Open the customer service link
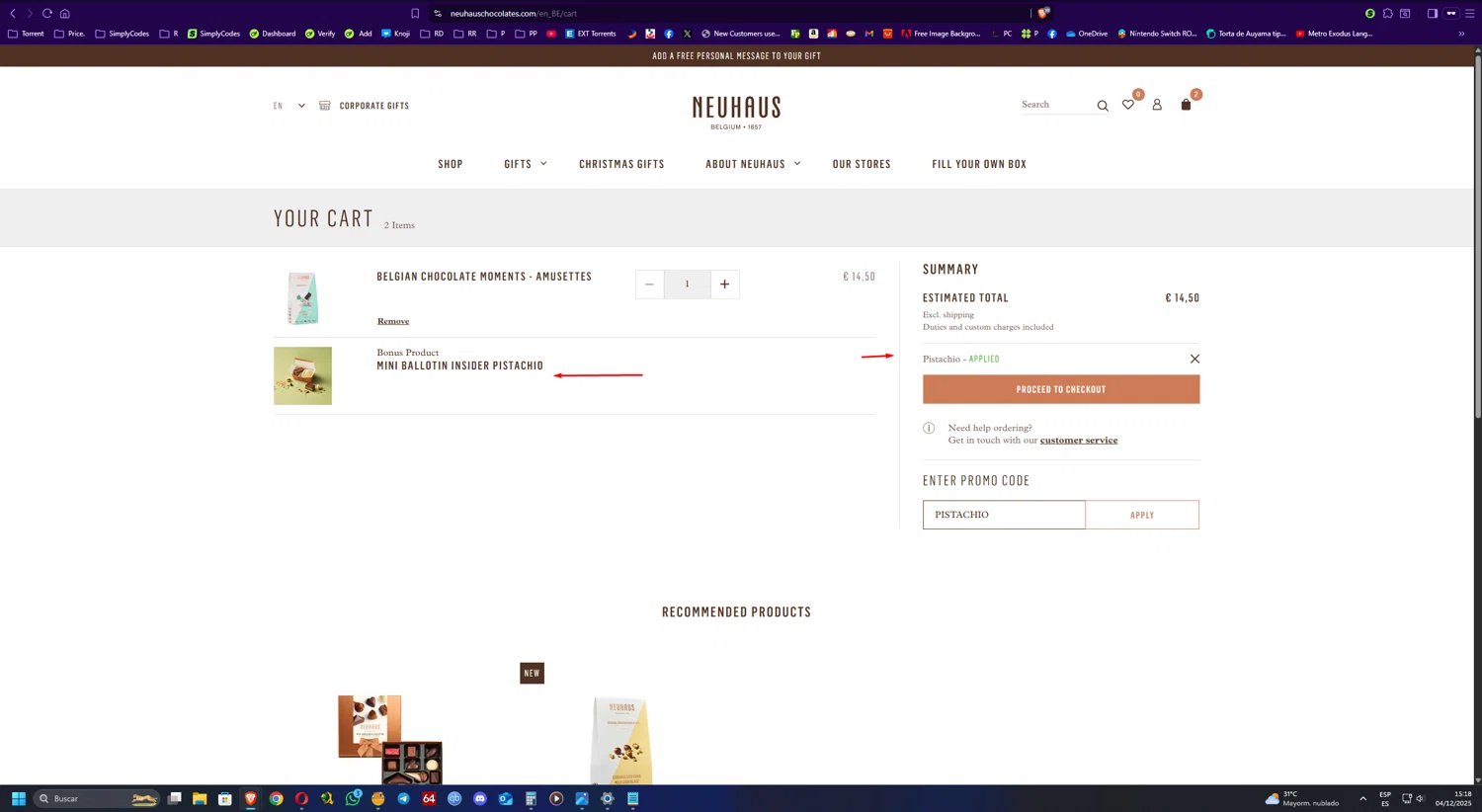Image resolution: width=1482 pixels, height=812 pixels. point(1079,441)
